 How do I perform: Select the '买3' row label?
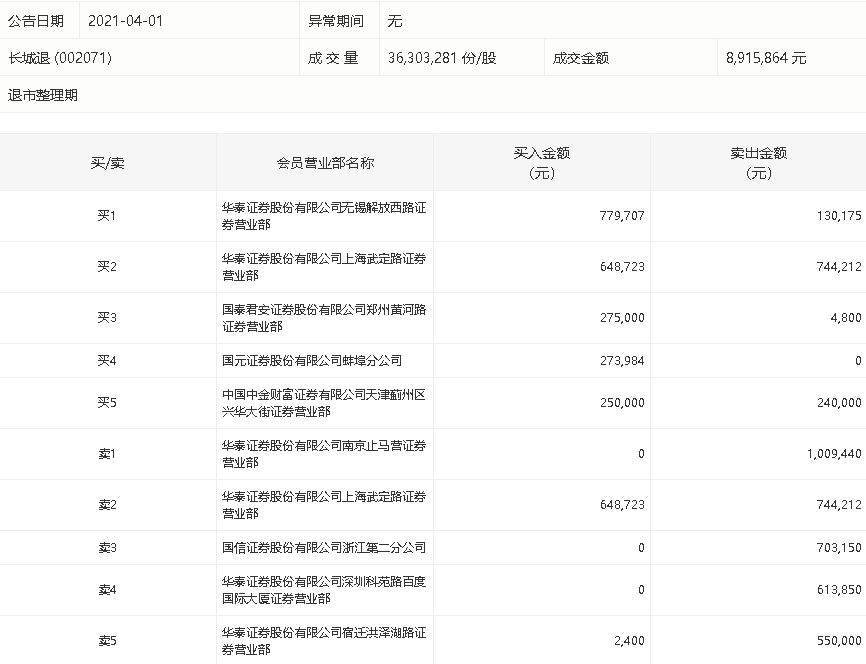[107, 318]
